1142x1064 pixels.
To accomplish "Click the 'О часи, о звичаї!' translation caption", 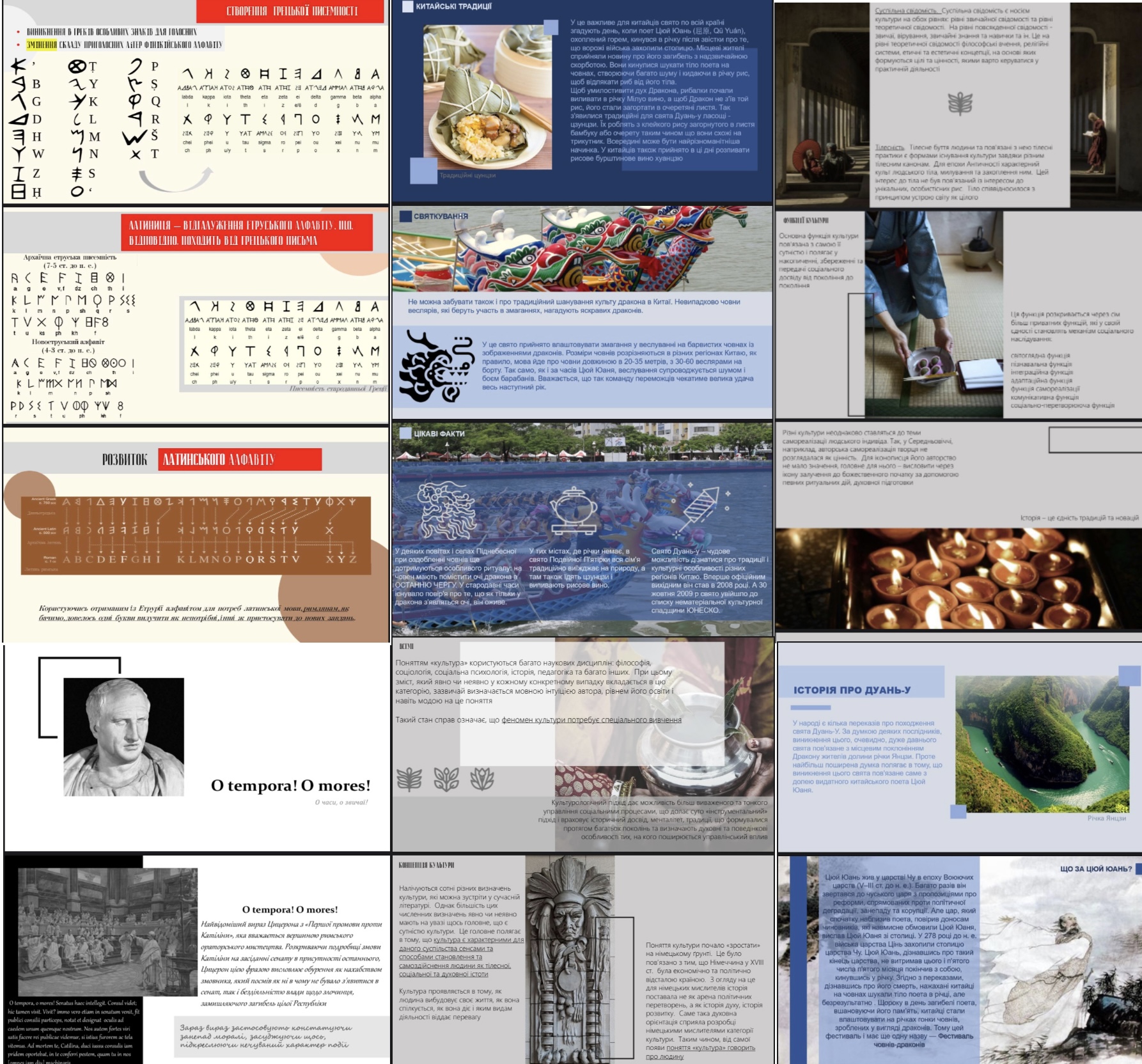I will coord(341,802).
